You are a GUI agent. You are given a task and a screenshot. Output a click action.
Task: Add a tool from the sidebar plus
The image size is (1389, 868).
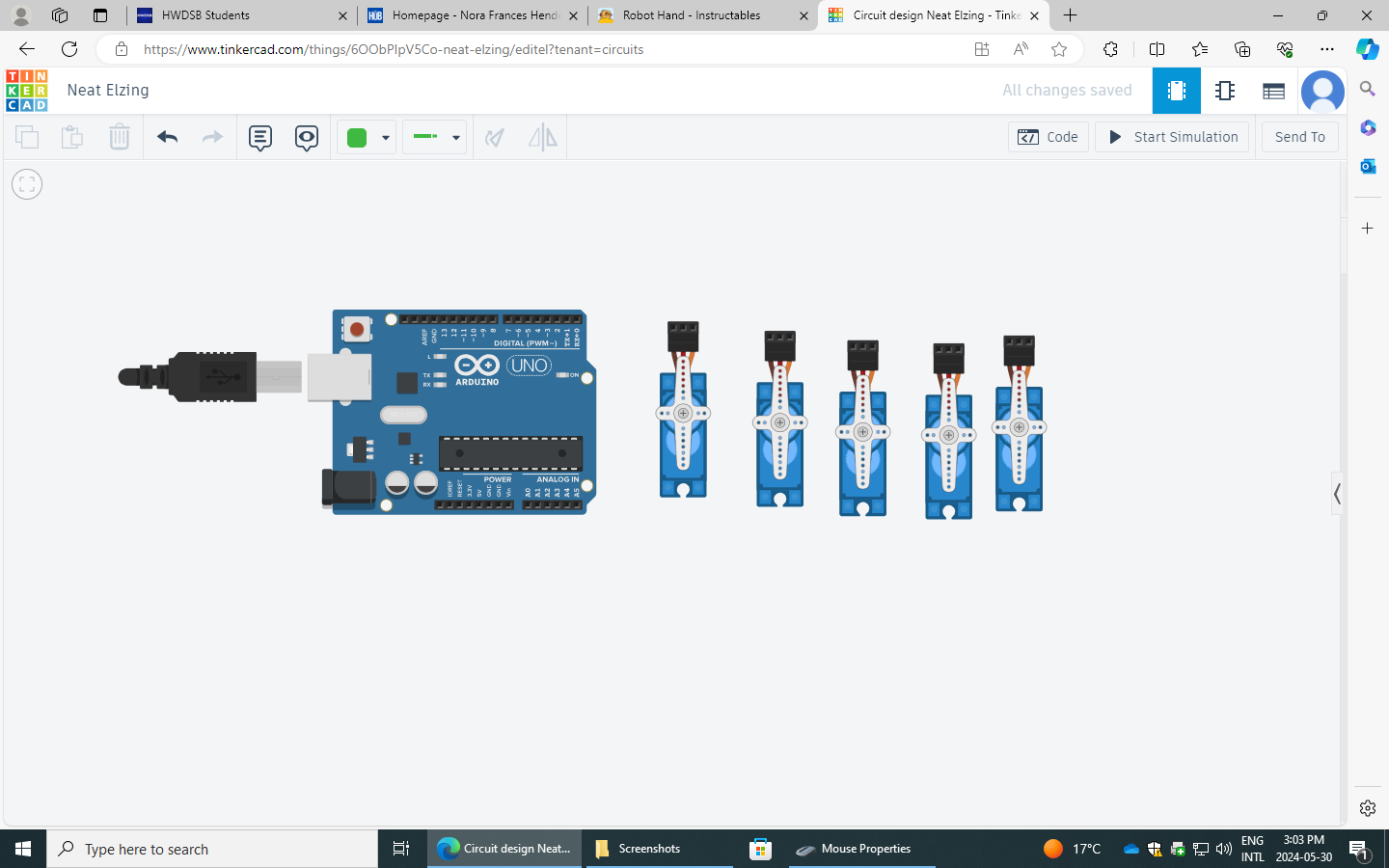point(1367,229)
